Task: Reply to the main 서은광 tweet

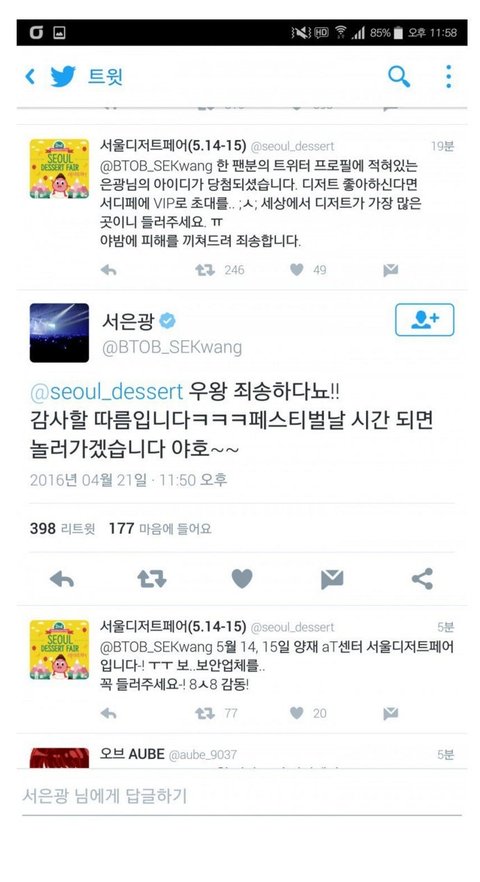Action: coord(62,579)
